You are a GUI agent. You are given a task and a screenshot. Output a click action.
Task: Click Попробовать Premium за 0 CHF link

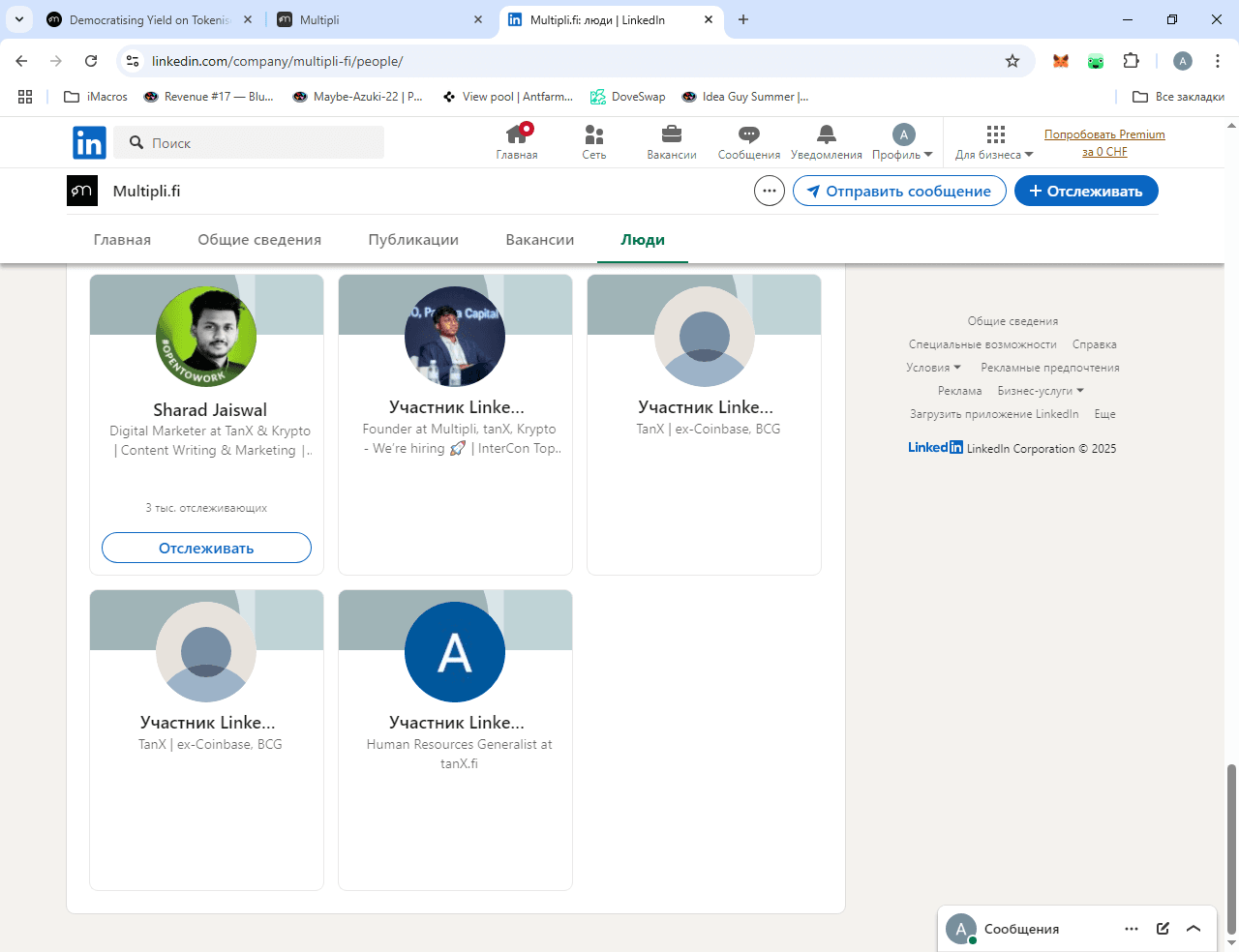1104,143
